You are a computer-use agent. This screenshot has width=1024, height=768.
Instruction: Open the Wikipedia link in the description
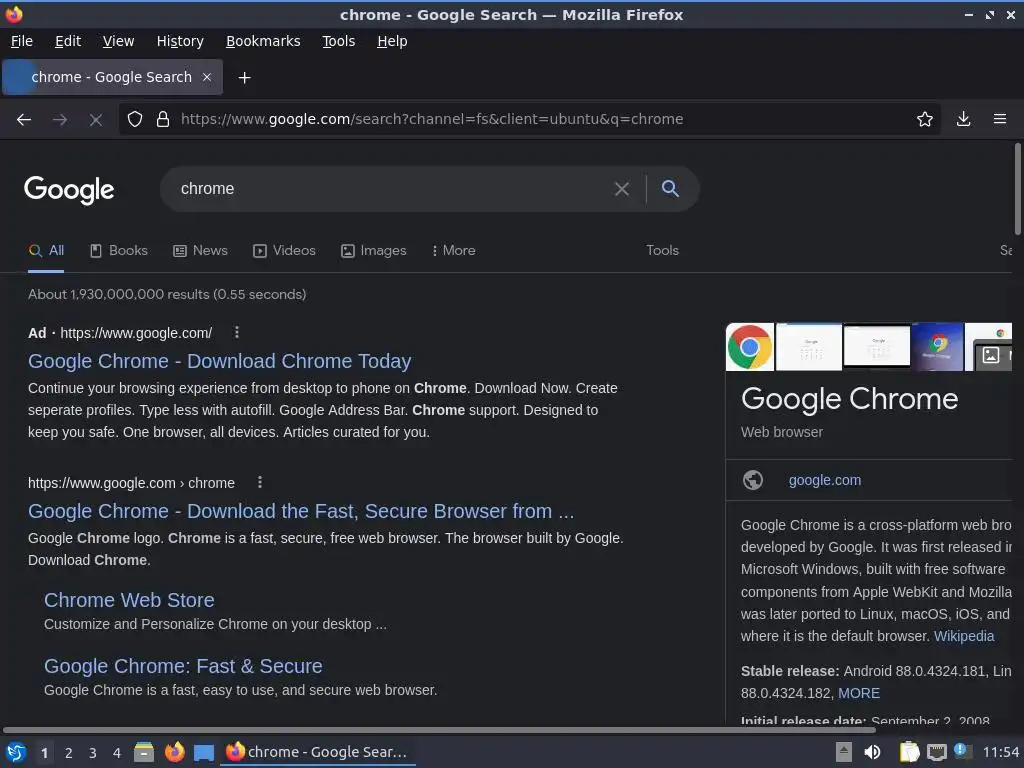(964, 636)
